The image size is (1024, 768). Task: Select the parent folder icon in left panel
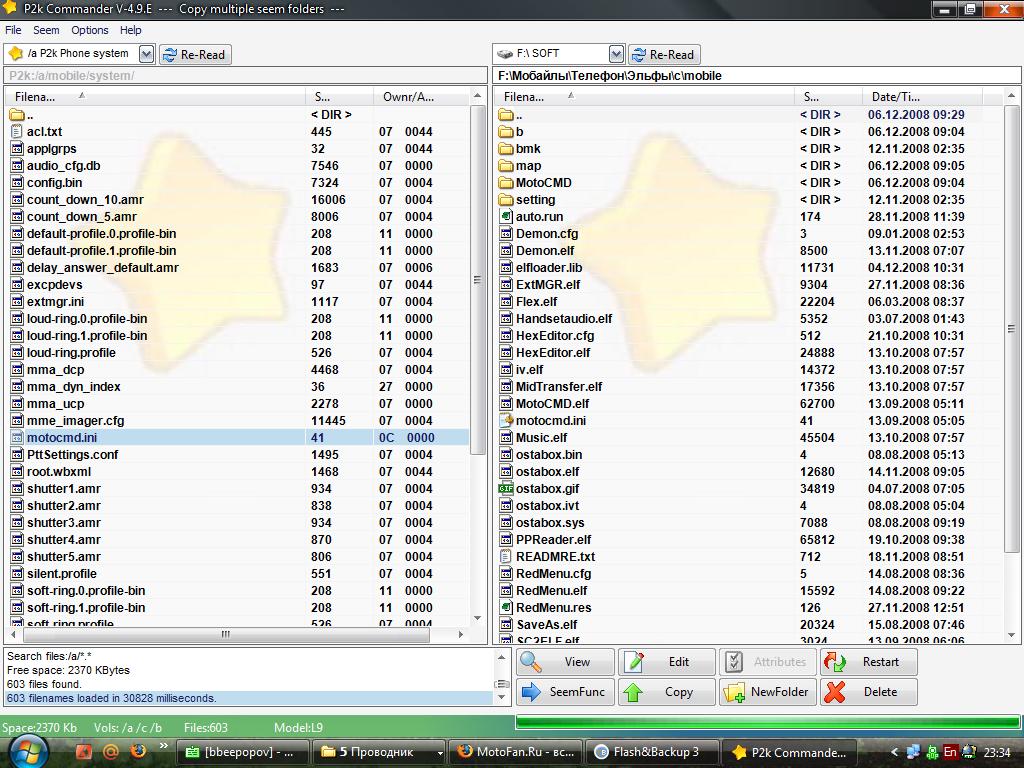[x=17, y=115]
